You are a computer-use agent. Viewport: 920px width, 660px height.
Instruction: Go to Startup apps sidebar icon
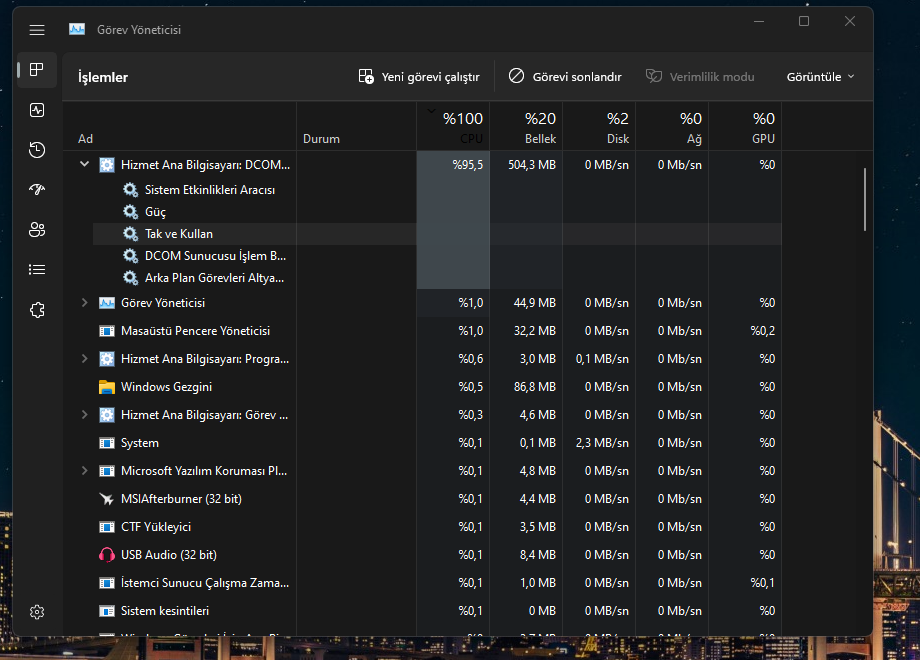pyautogui.click(x=37, y=190)
